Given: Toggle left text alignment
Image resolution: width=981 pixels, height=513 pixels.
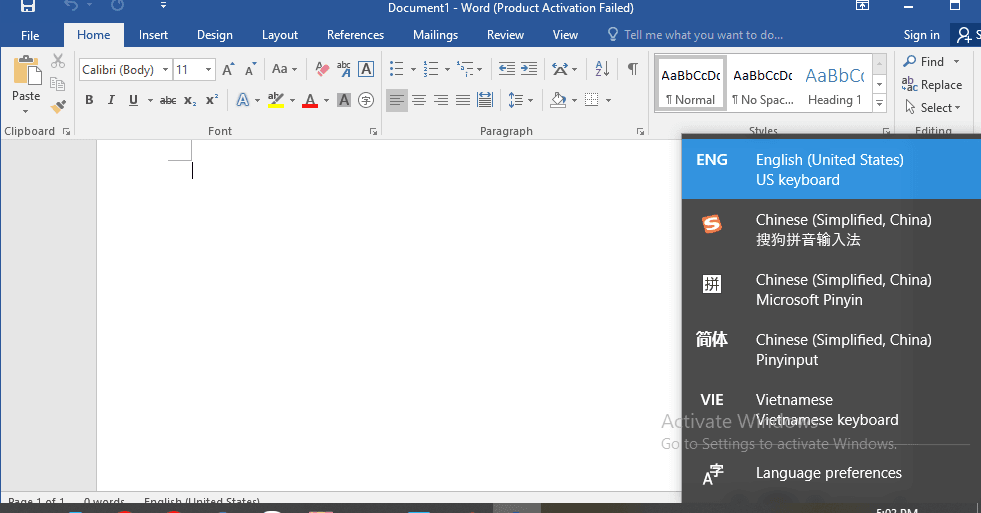Looking at the screenshot, I should point(397,100).
